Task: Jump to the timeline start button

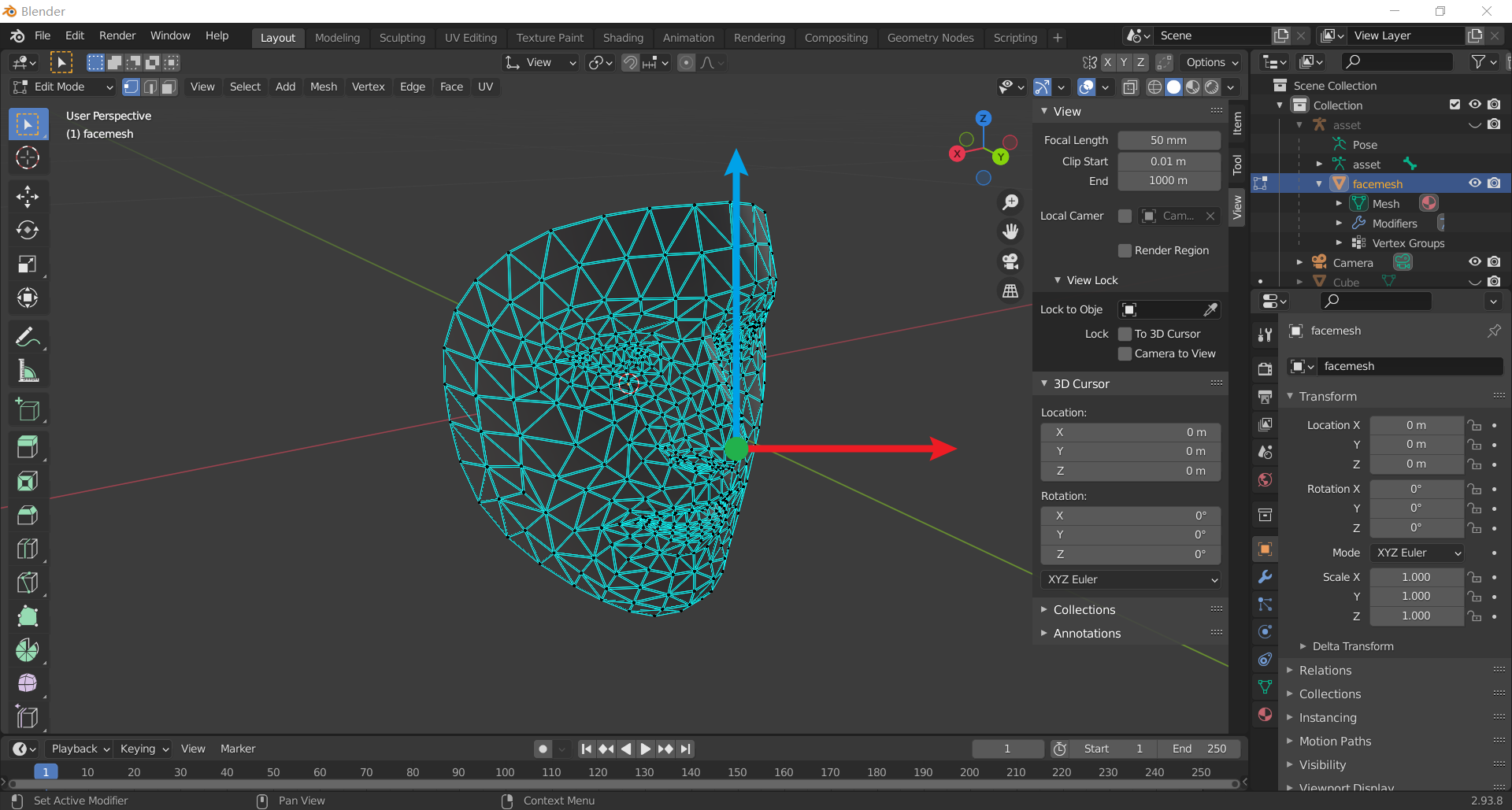Action: pos(586,749)
